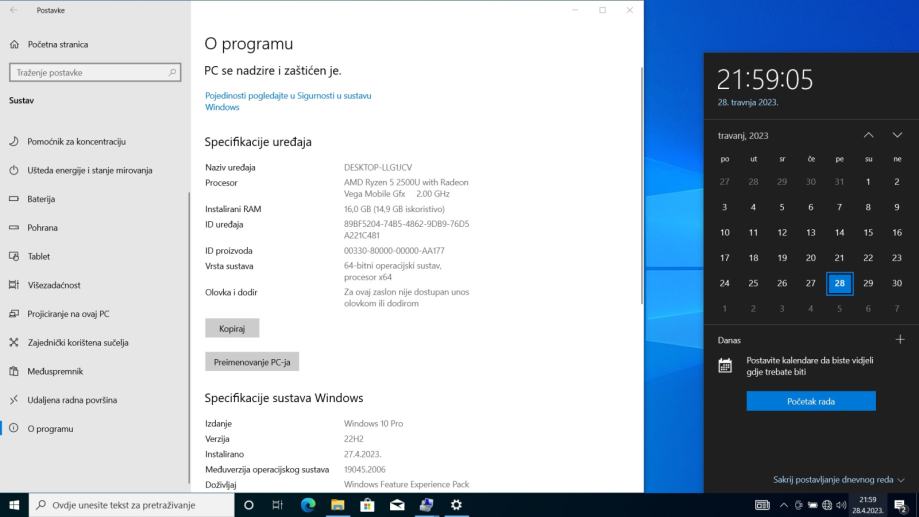
Task: Click the ID proizvoda value 00330-80000-00000-AA177
Action: coord(394,251)
